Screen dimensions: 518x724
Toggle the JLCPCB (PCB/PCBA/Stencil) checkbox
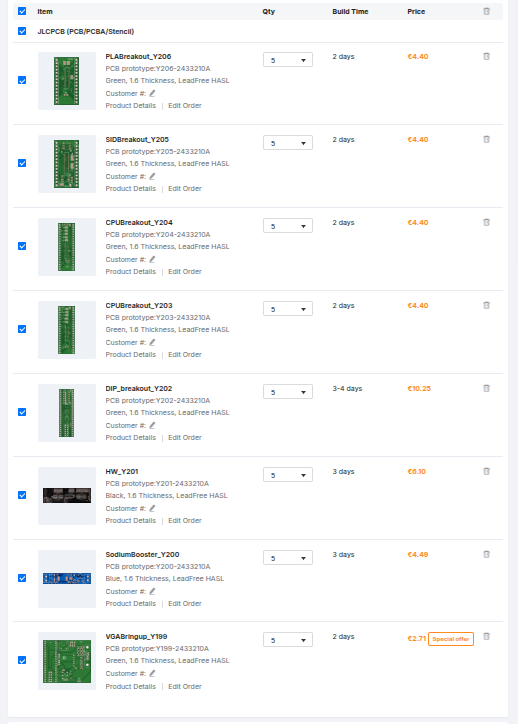click(22, 31)
